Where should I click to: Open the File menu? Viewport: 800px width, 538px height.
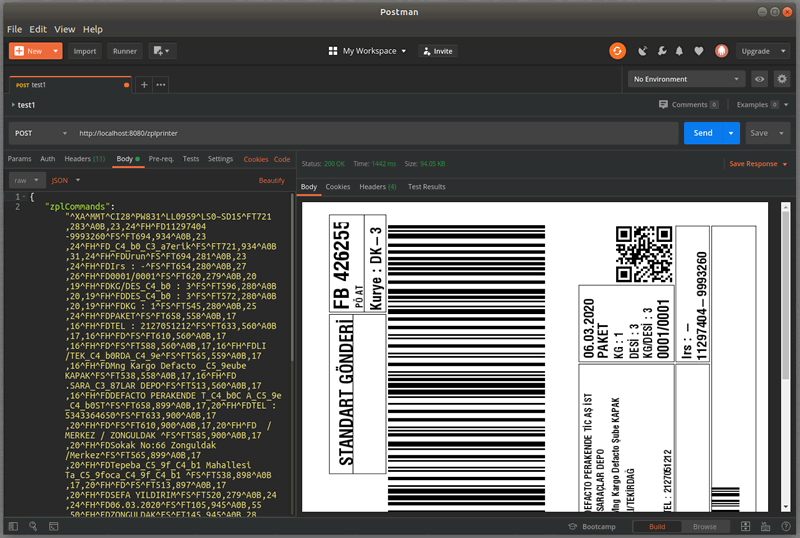coord(14,29)
